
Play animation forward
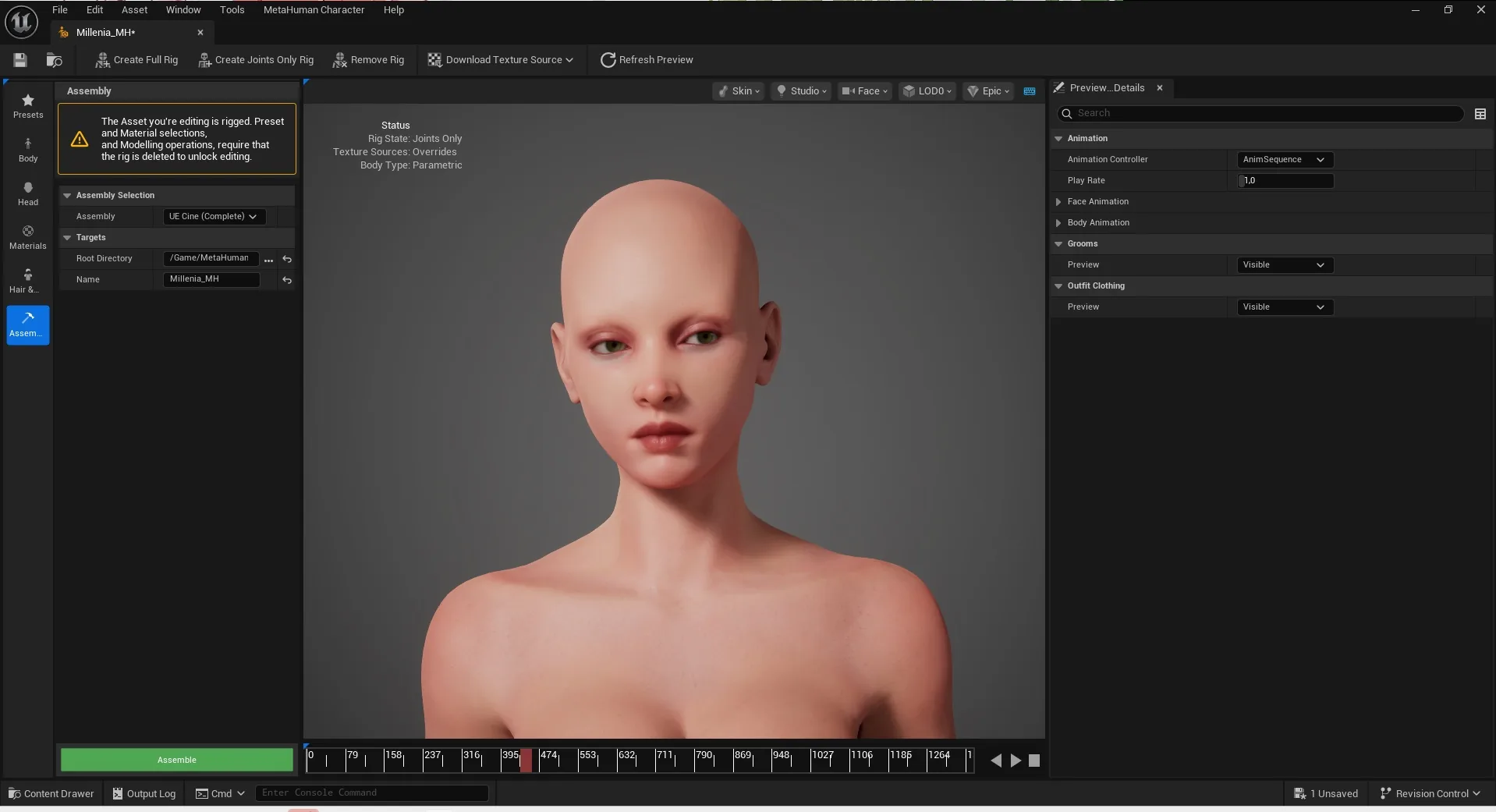pos(1016,761)
